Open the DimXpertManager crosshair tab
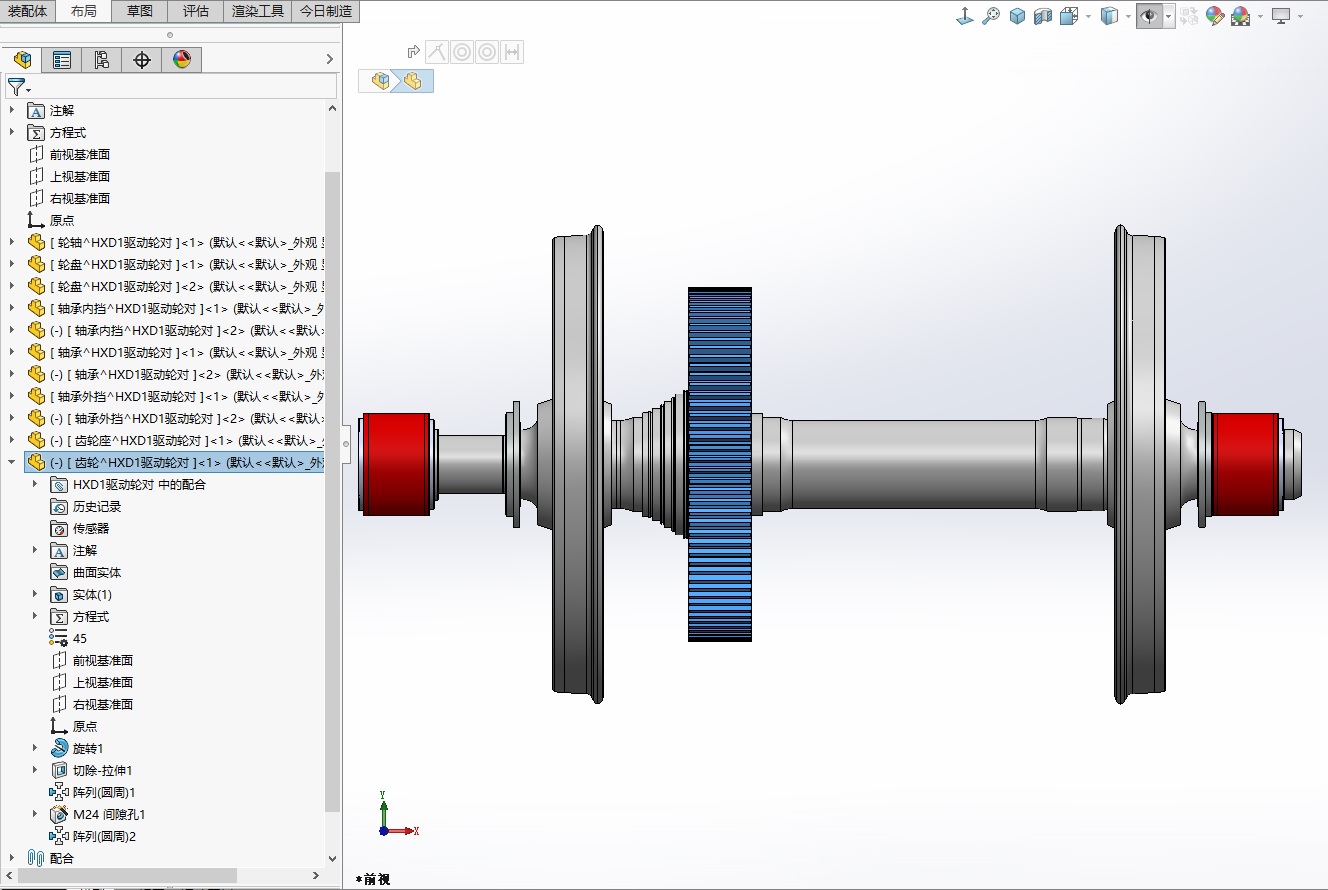This screenshot has height=890, width=1328. click(142, 60)
